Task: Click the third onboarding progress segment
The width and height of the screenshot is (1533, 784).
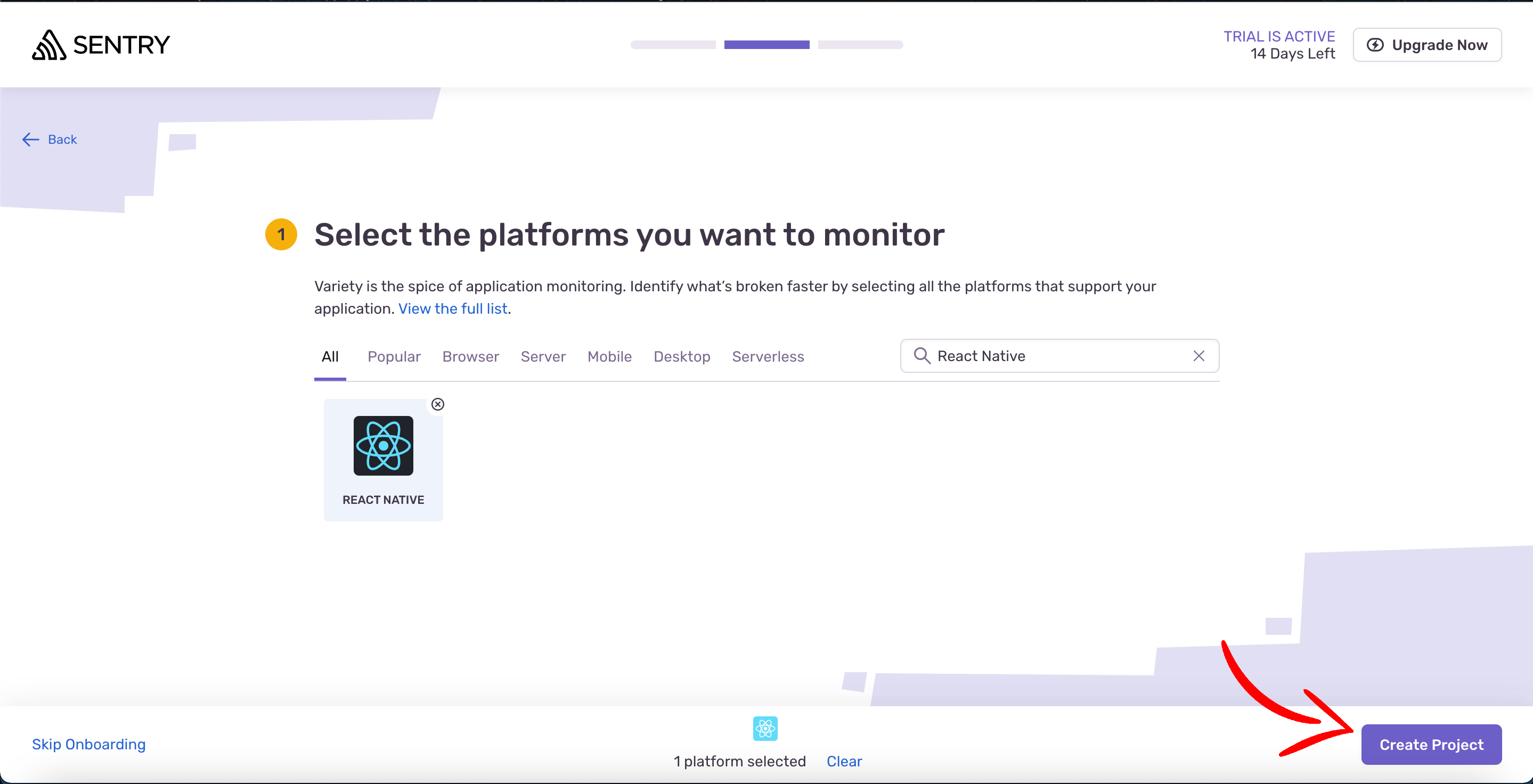Action: click(861, 45)
